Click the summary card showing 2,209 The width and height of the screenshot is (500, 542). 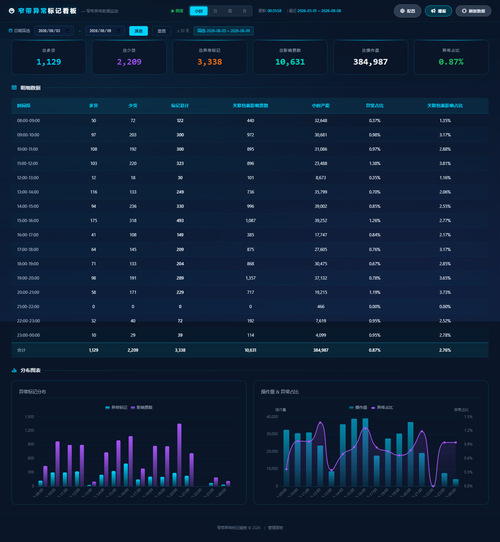pyautogui.click(x=129, y=57)
